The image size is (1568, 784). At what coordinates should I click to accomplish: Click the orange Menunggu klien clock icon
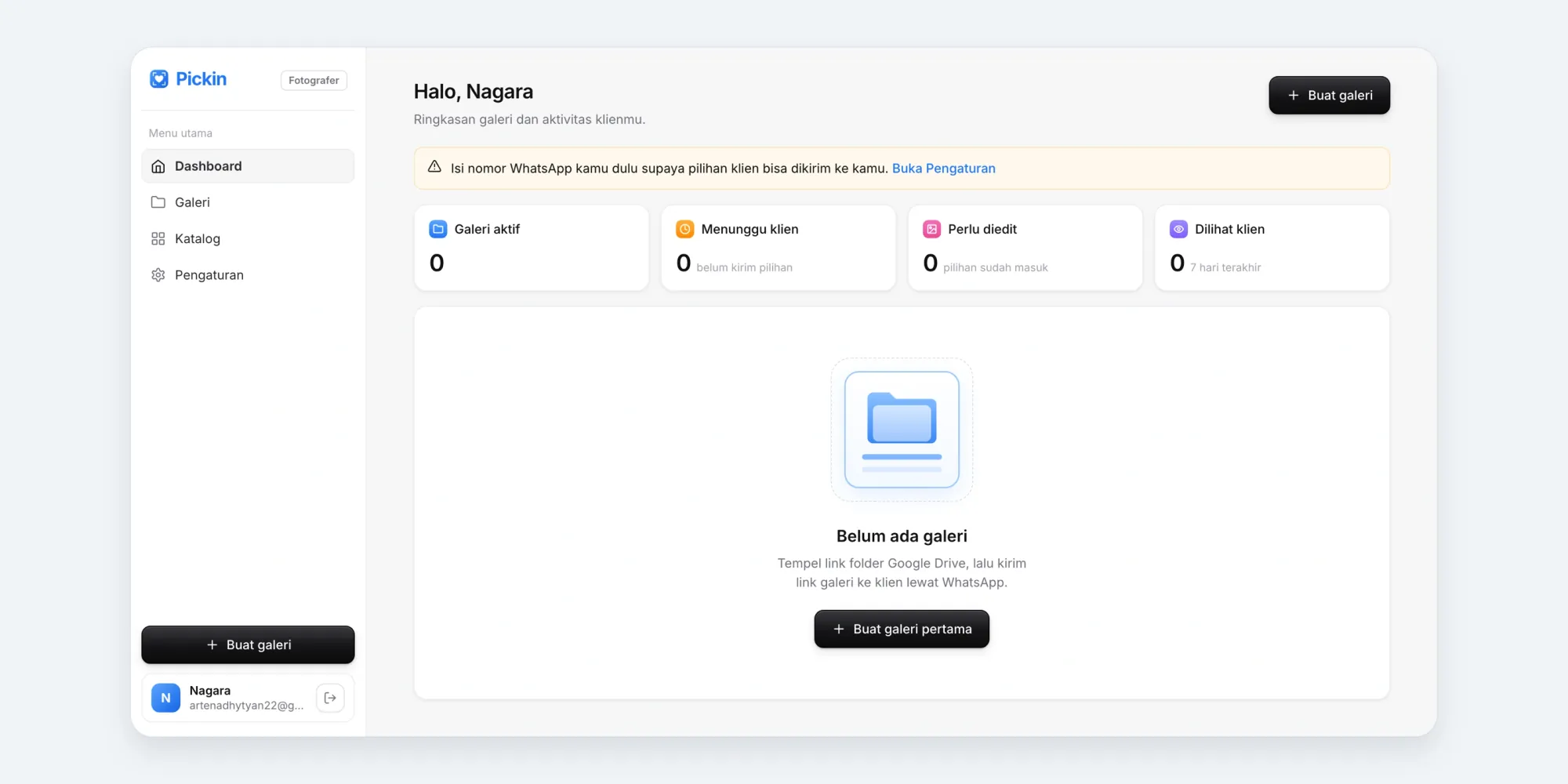tap(685, 229)
